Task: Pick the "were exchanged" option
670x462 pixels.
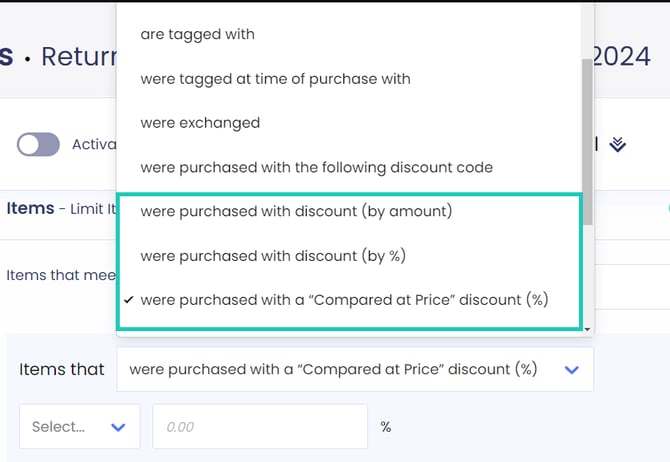Action: [x=200, y=122]
